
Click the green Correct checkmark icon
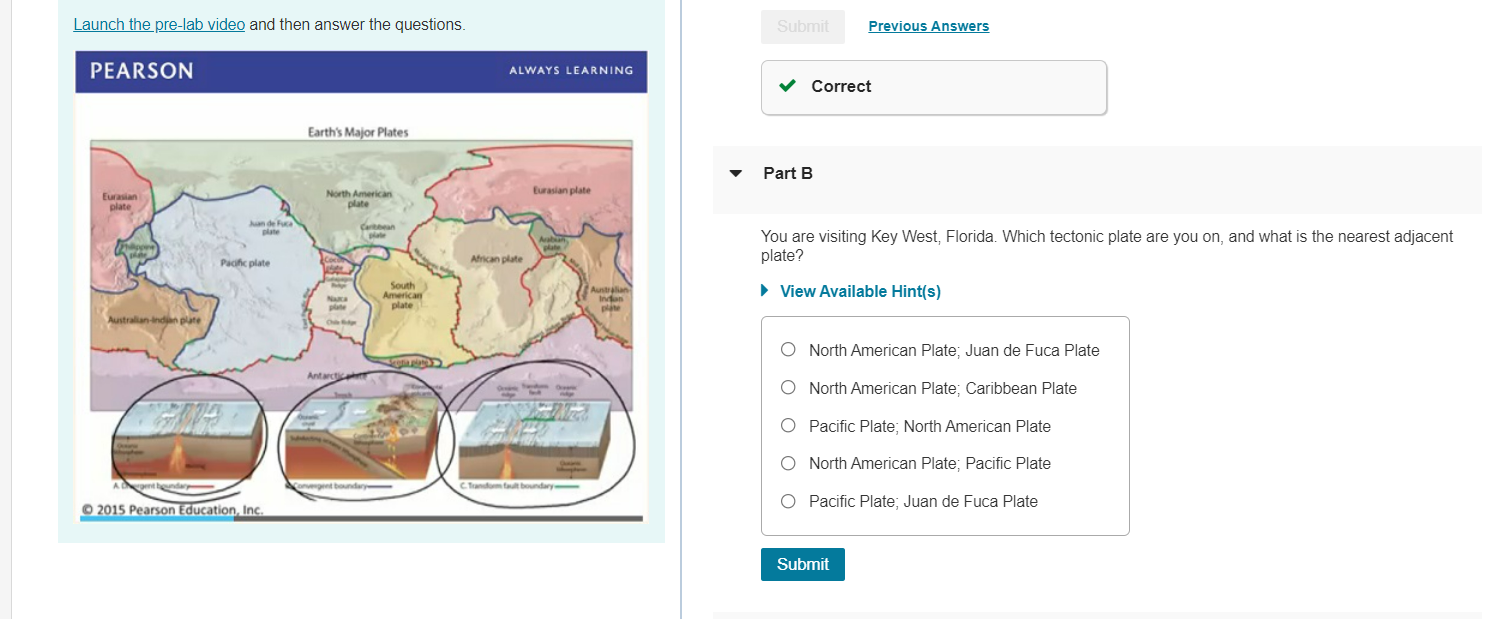click(788, 86)
